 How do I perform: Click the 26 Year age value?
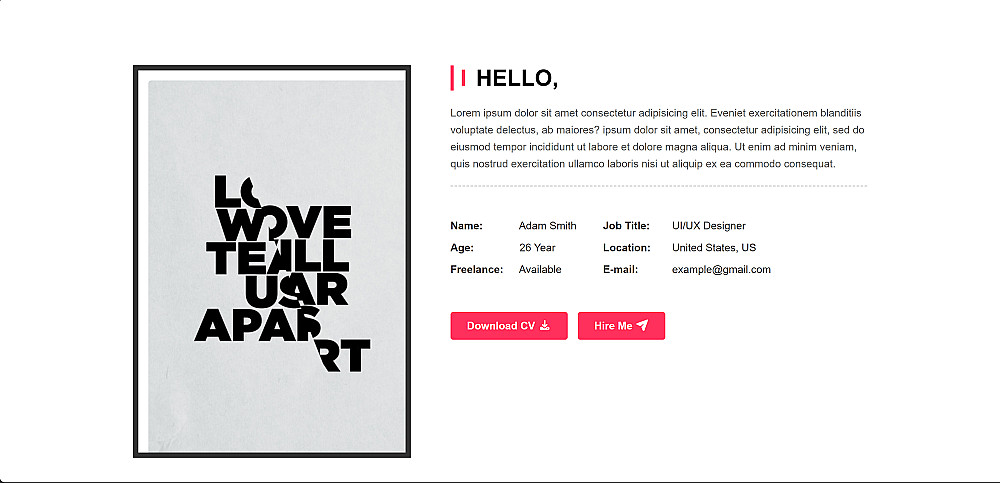click(x=537, y=248)
